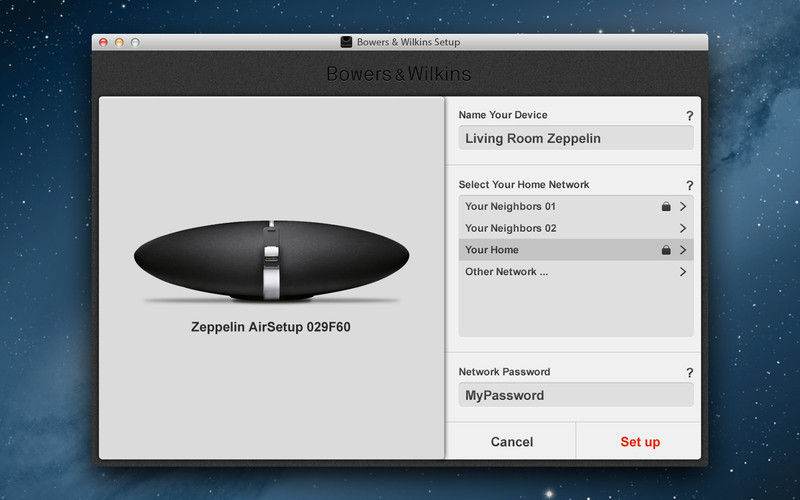
Task: Click the red Set up button
Action: click(x=640, y=441)
